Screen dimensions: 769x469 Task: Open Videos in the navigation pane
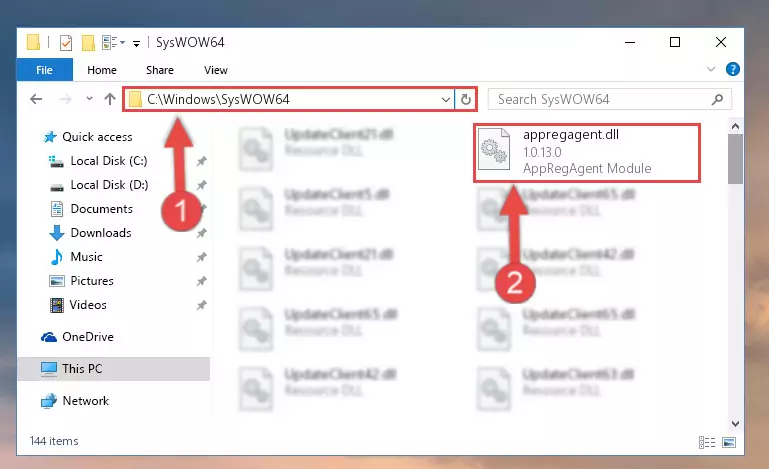88,305
